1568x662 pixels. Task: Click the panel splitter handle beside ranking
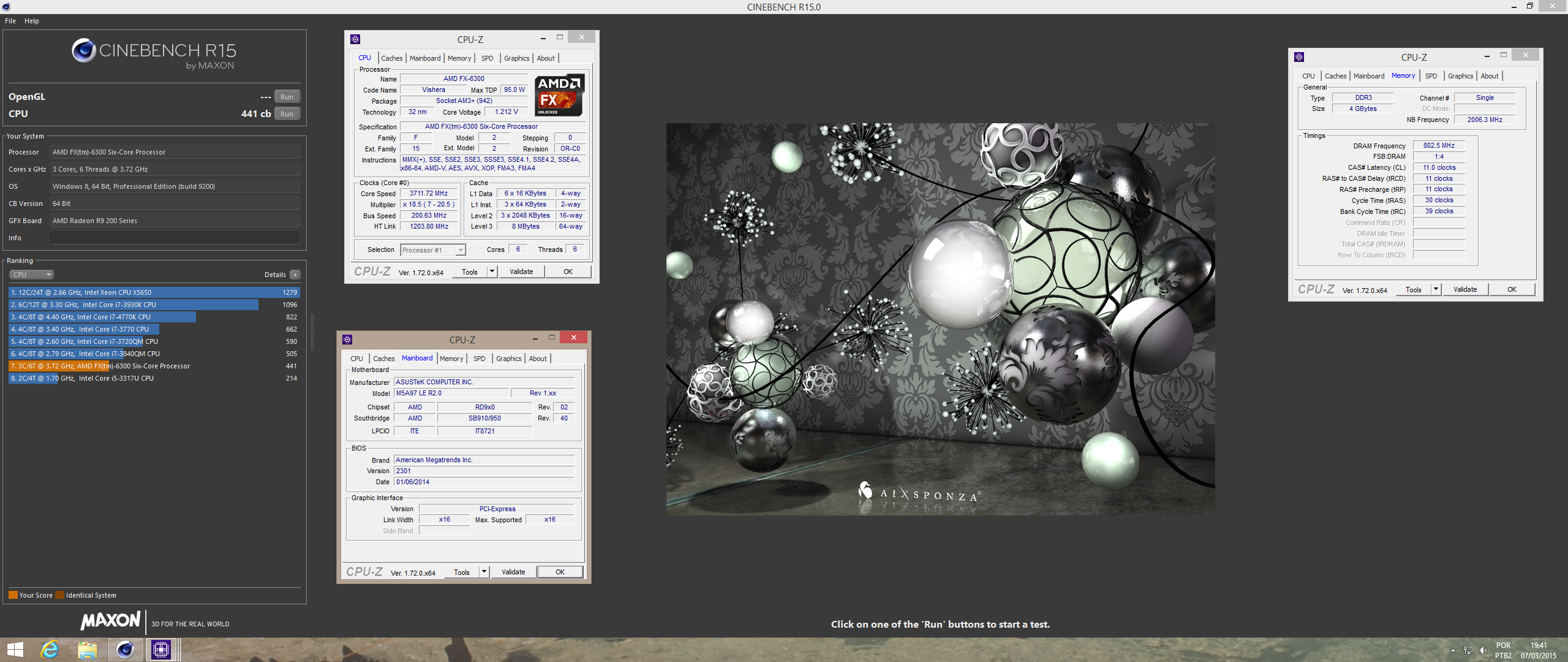point(312,331)
